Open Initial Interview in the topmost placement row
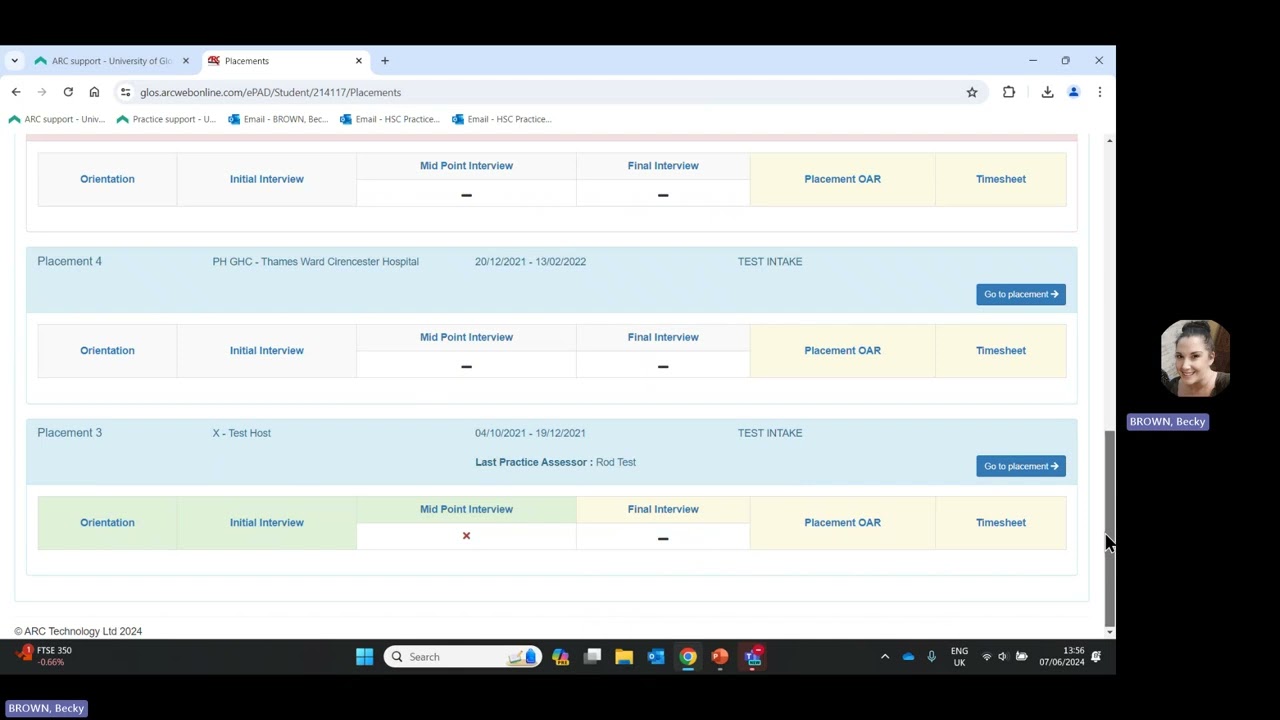1280x720 pixels. click(267, 179)
